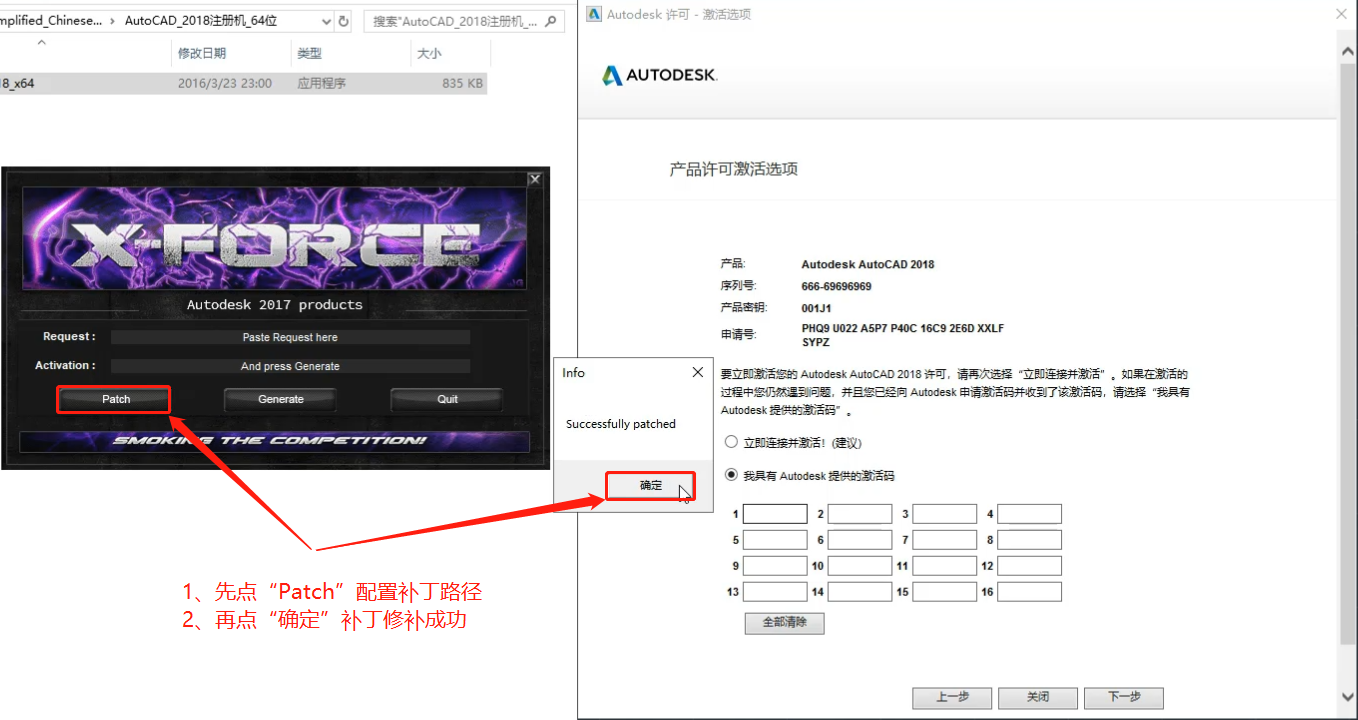Click activation code box number 1

click(775, 513)
